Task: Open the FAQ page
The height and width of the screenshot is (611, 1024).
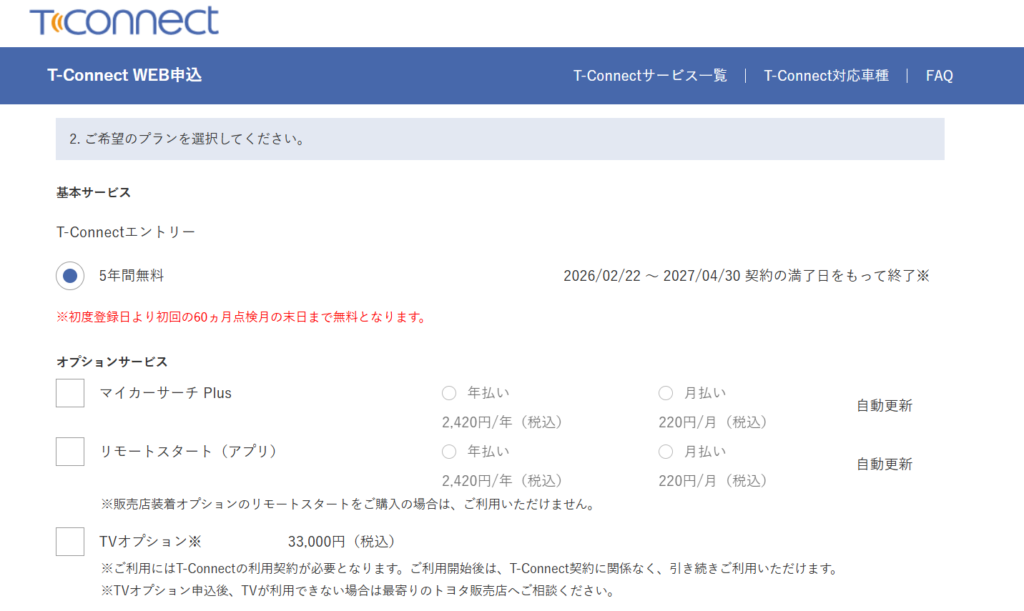Action: tap(939, 76)
